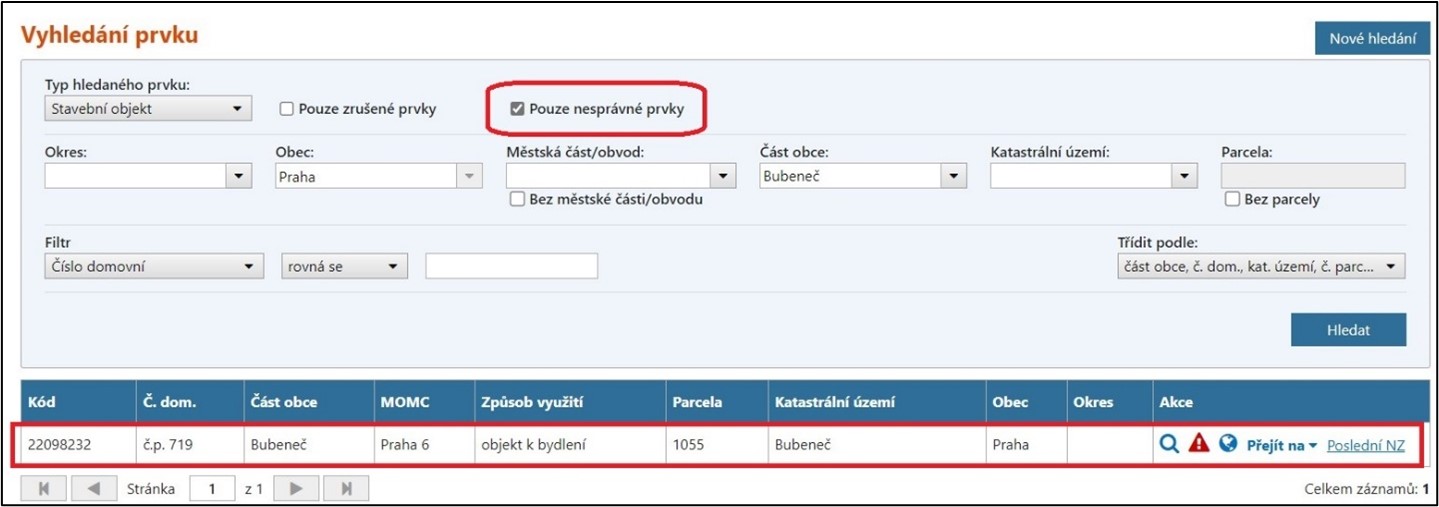
Task: Go to first page of results
Action: 45,489
